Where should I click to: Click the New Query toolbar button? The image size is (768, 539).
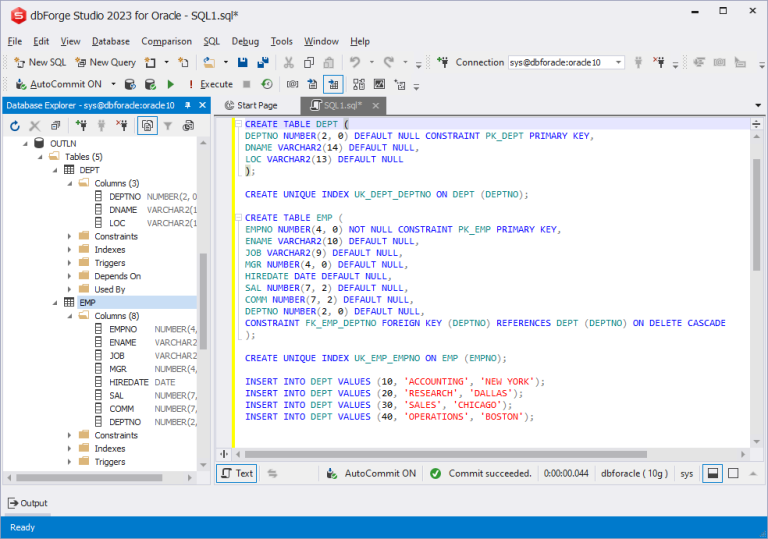coord(105,62)
